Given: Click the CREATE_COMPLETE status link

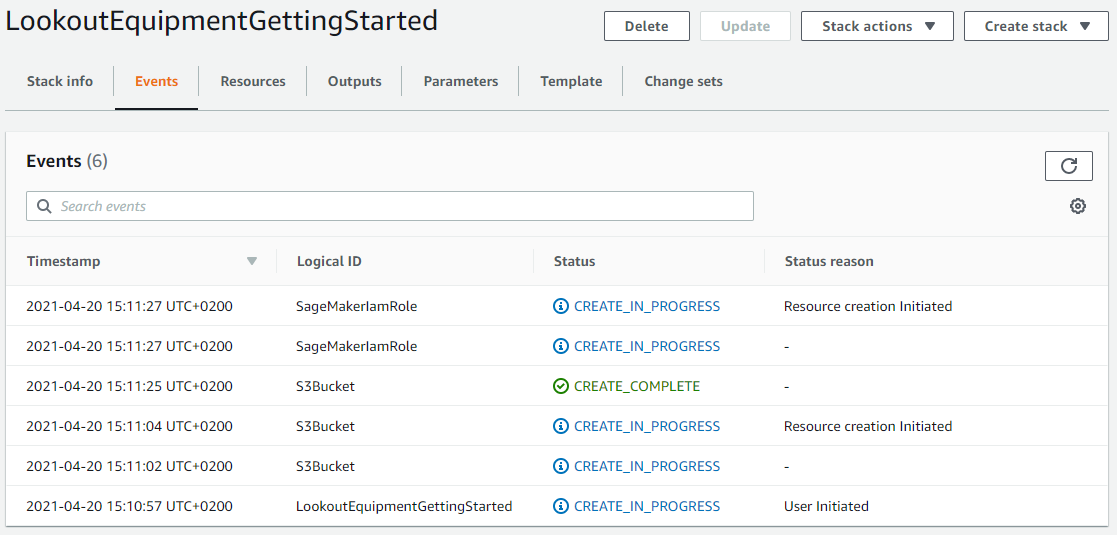Looking at the screenshot, I should (x=637, y=386).
